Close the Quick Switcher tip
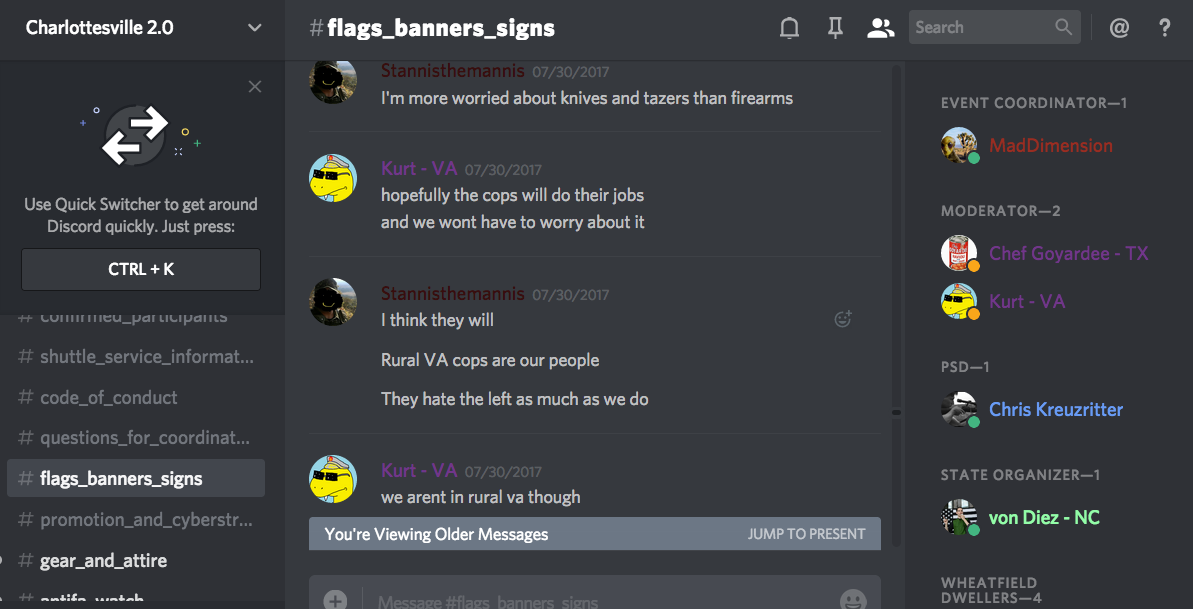Image resolution: width=1193 pixels, height=609 pixels. coord(255,87)
